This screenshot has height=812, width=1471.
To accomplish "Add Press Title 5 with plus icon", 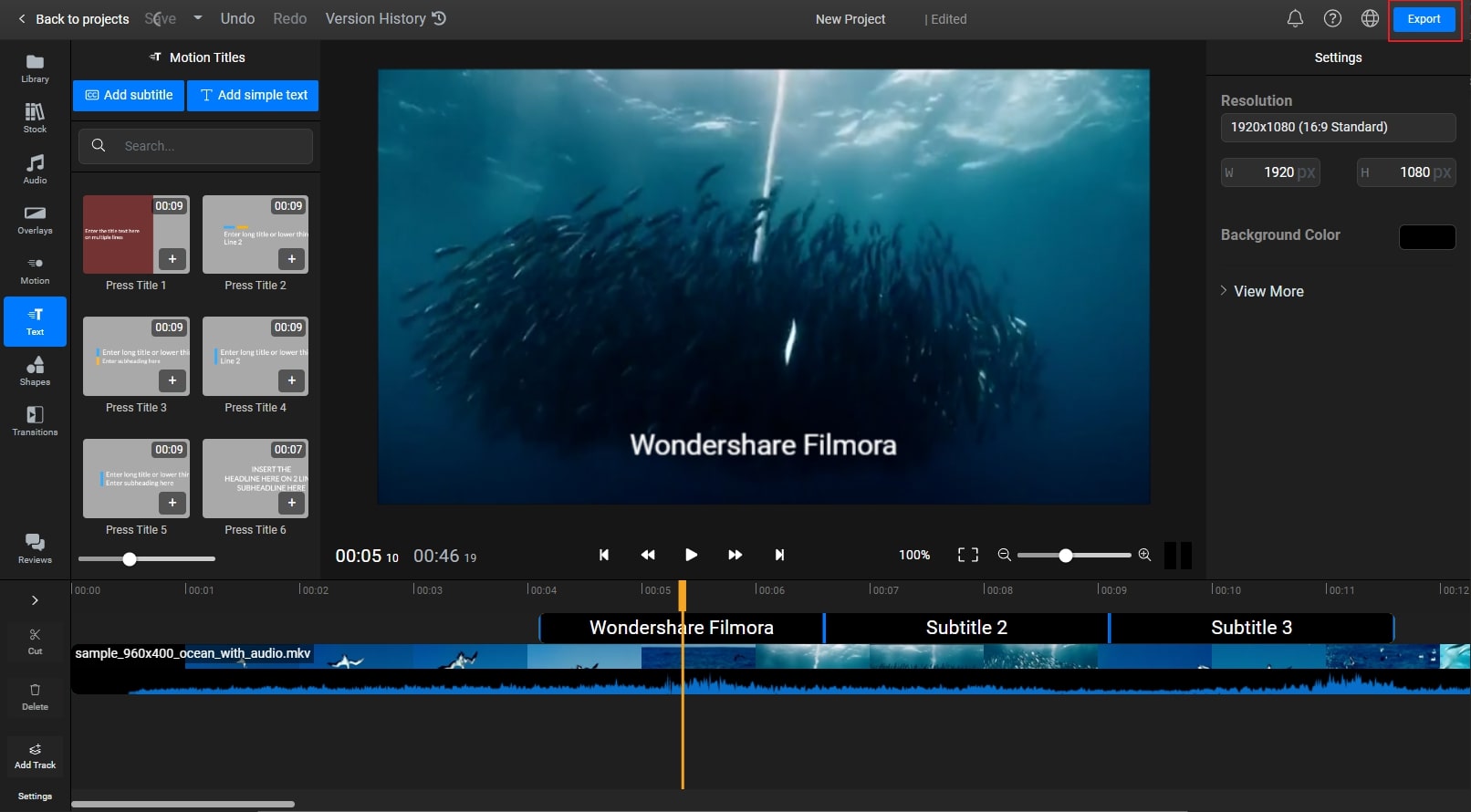I will (172, 503).
